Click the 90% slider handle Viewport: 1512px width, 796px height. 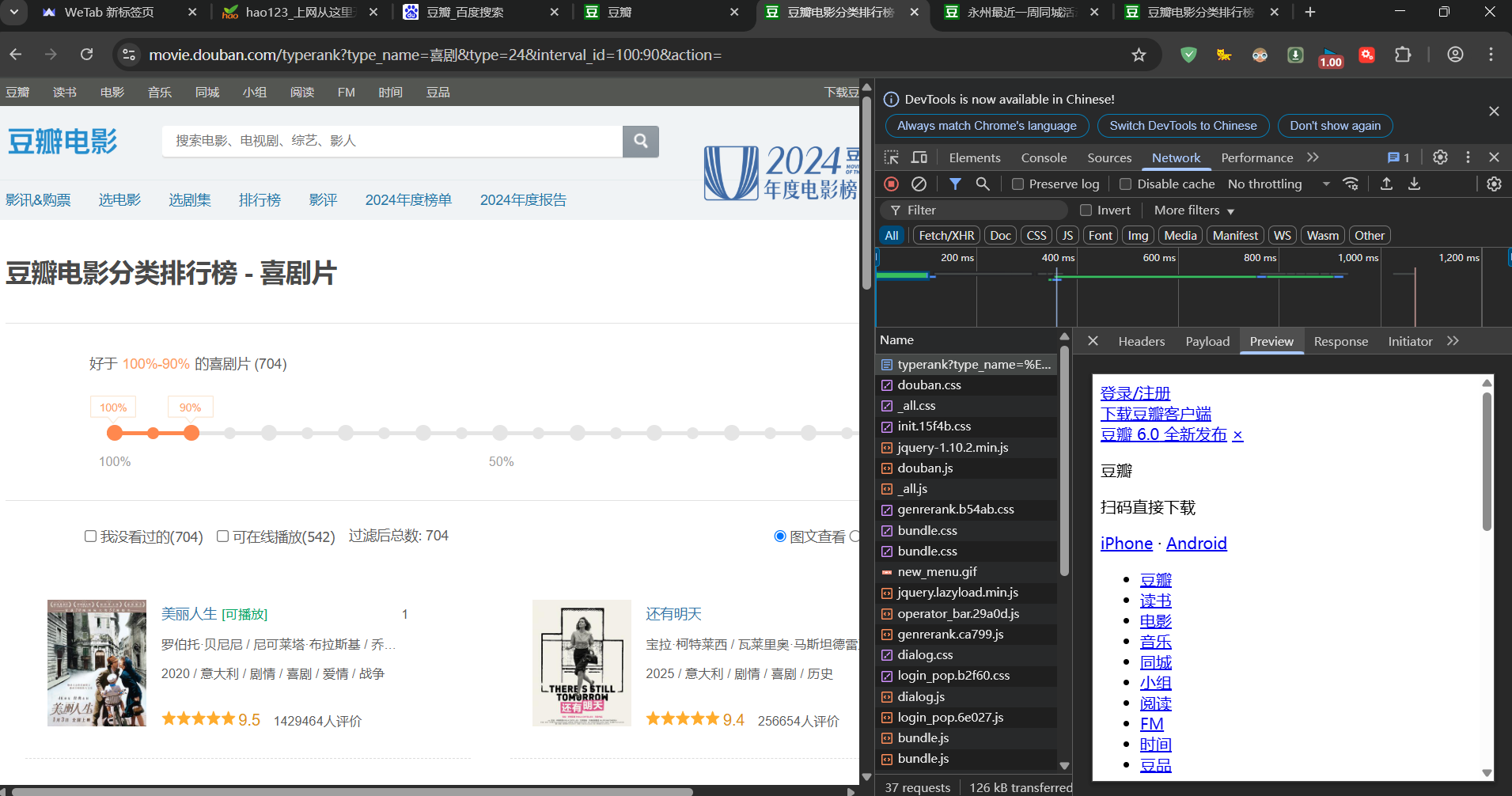click(x=191, y=433)
